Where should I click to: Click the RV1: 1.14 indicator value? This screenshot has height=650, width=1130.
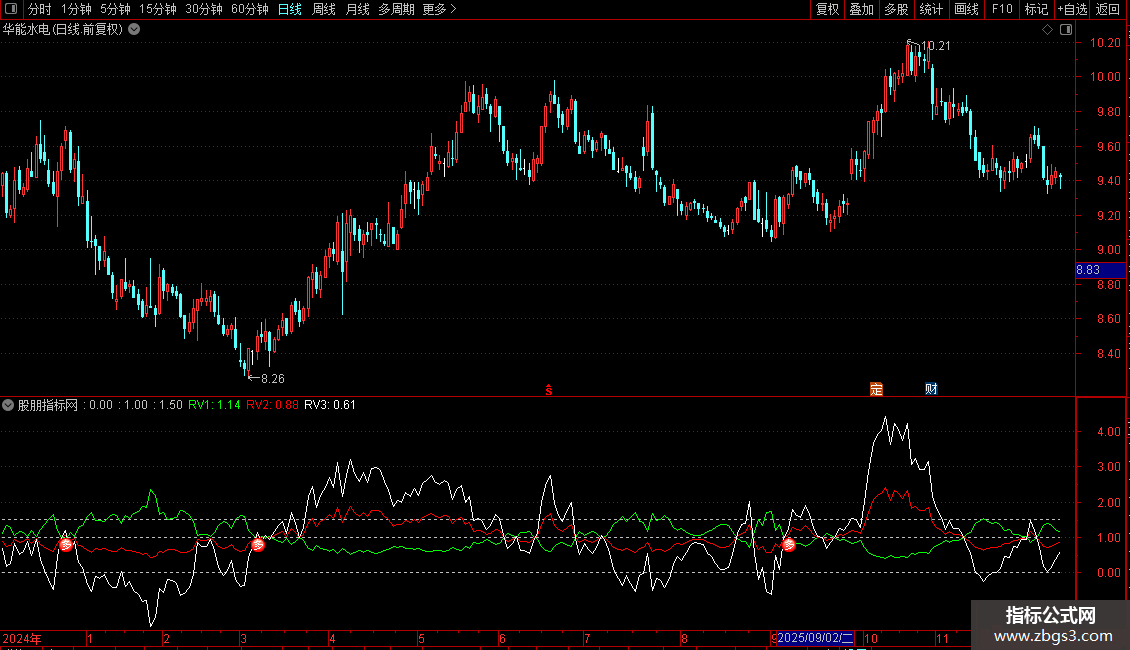click(x=214, y=405)
